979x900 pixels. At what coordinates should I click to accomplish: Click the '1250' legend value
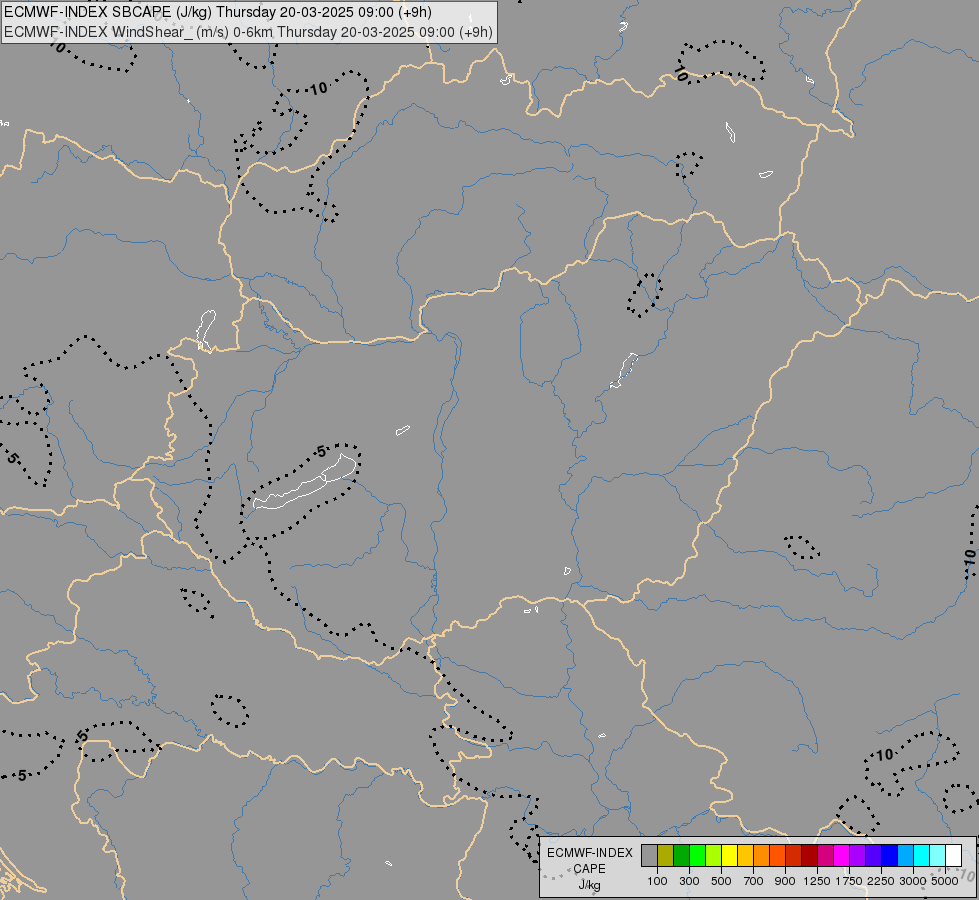(x=817, y=881)
